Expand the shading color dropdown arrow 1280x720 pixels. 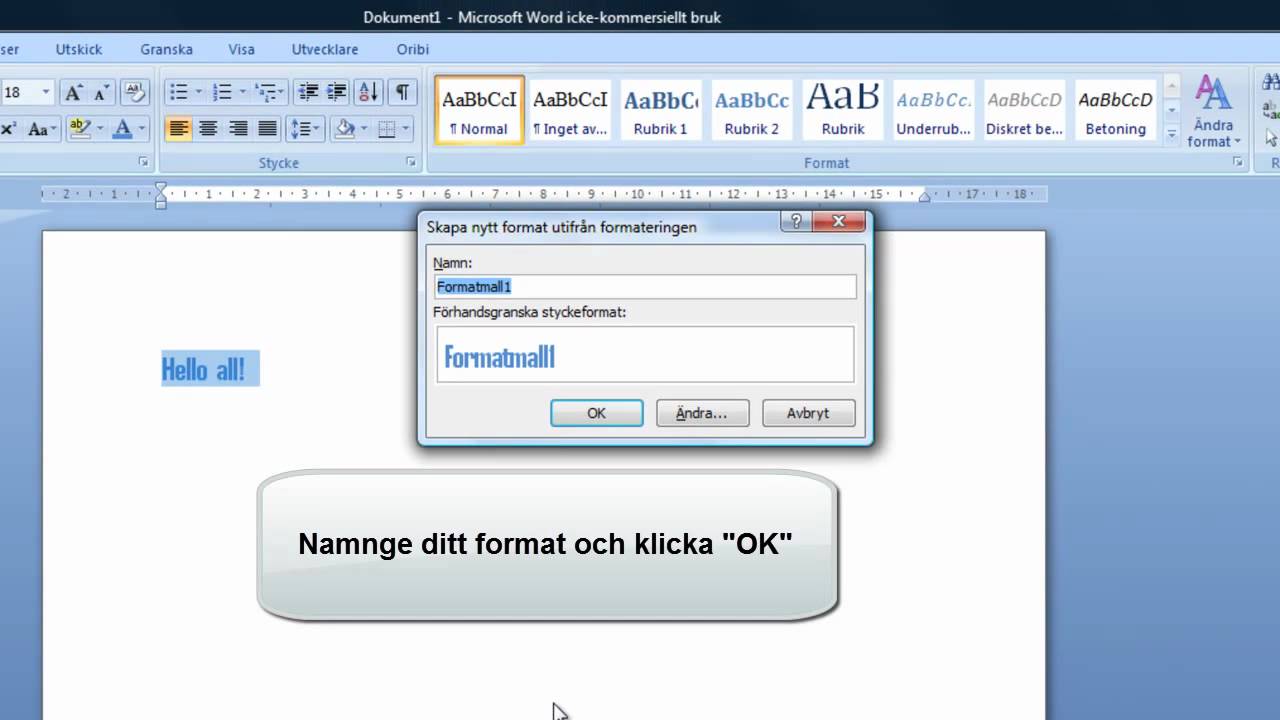pos(364,128)
